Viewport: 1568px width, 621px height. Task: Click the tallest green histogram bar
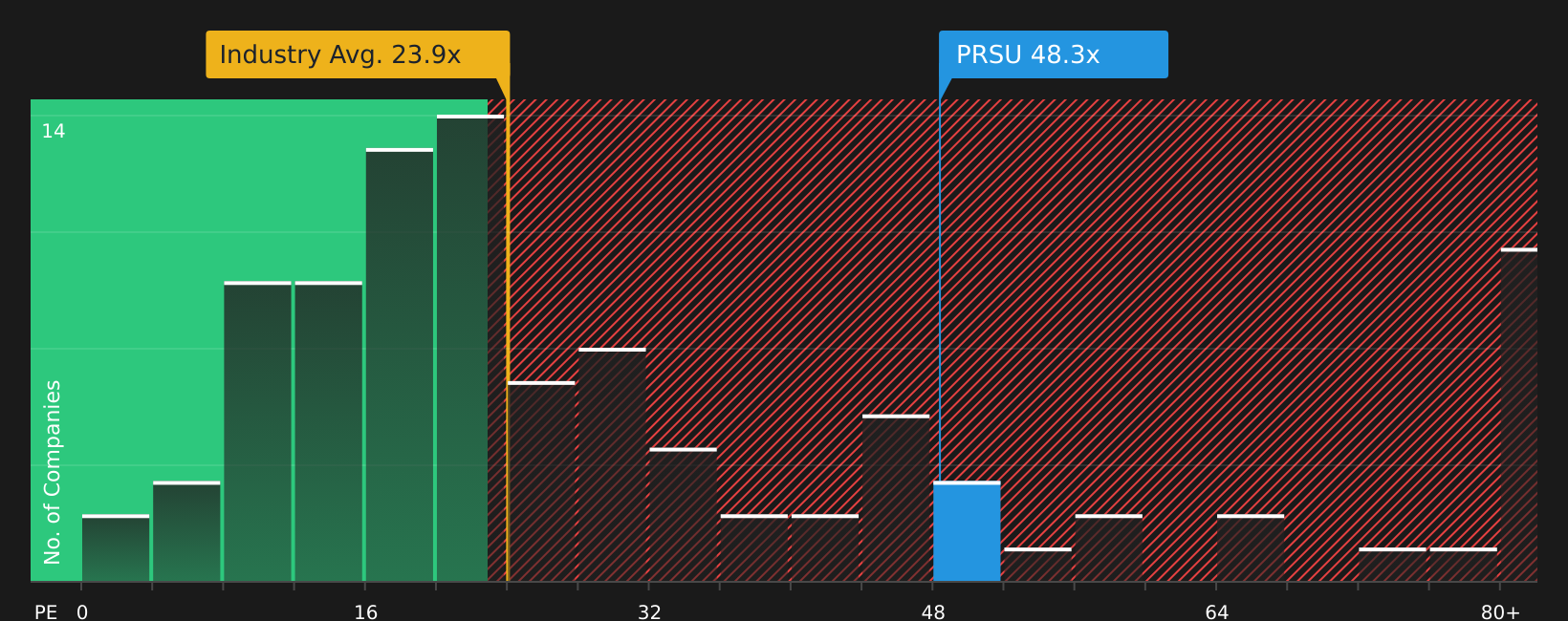pyautogui.click(x=470, y=348)
